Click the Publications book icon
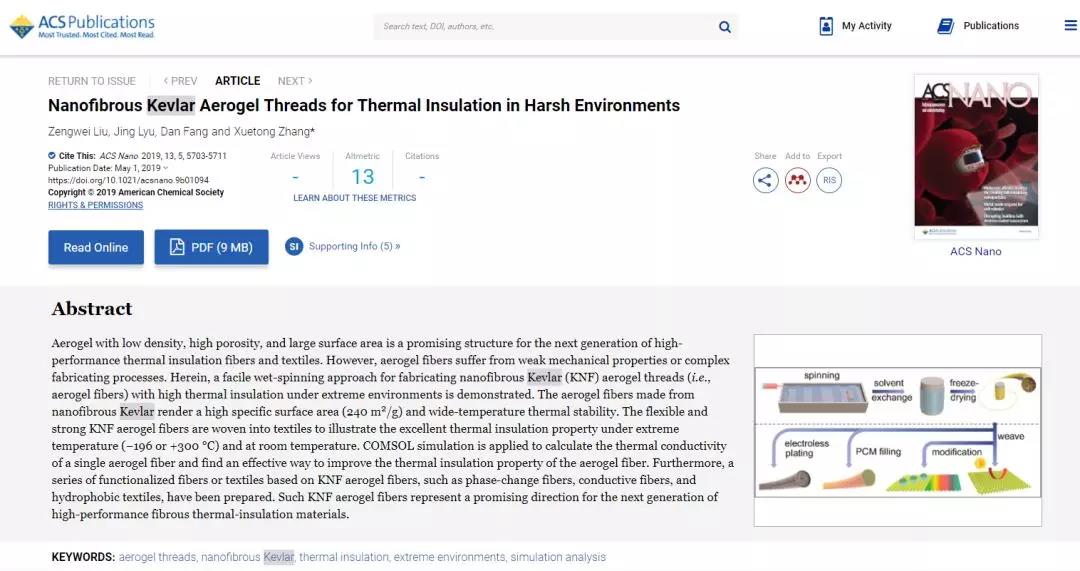 945,26
